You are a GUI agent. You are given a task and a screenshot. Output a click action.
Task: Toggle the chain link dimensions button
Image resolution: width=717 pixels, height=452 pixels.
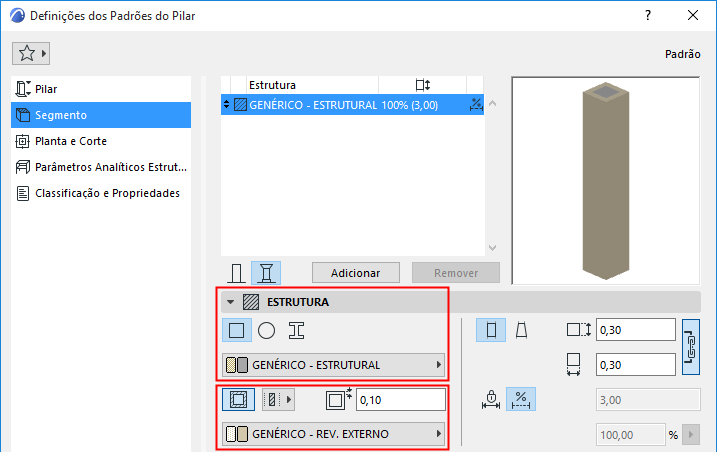coord(691,347)
